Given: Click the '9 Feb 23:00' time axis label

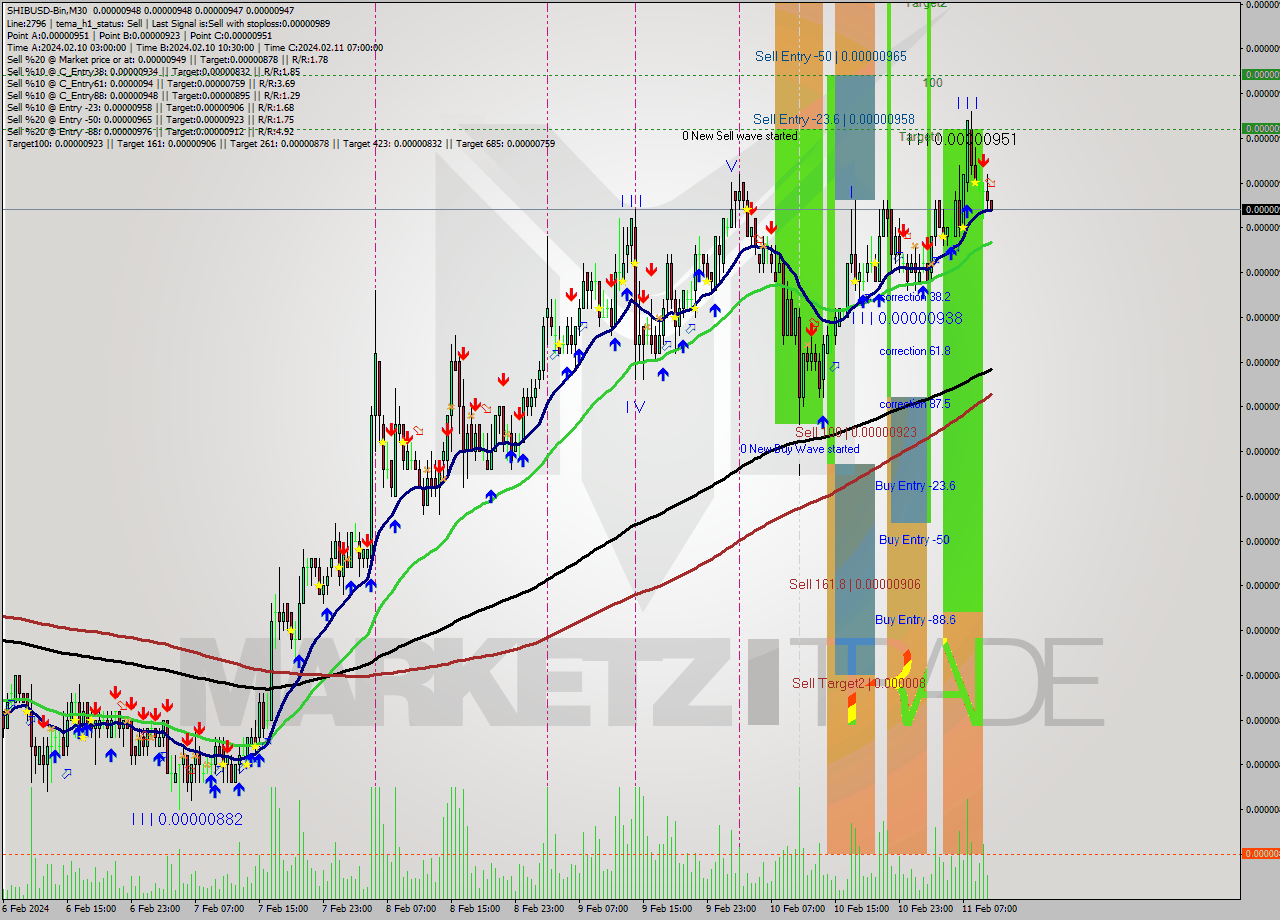Looking at the screenshot, I should click(x=731, y=909).
